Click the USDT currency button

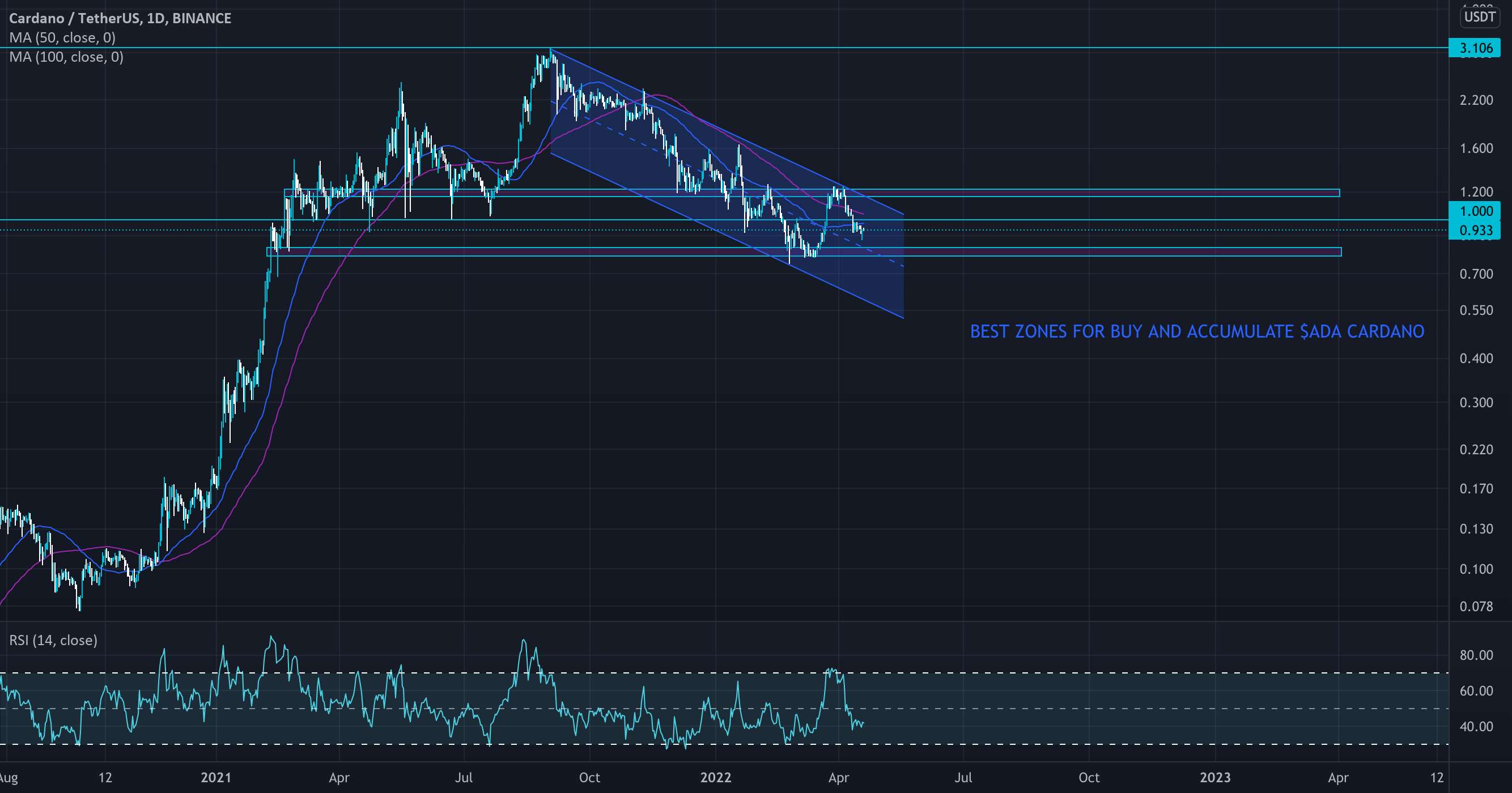click(x=1480, y=16)
